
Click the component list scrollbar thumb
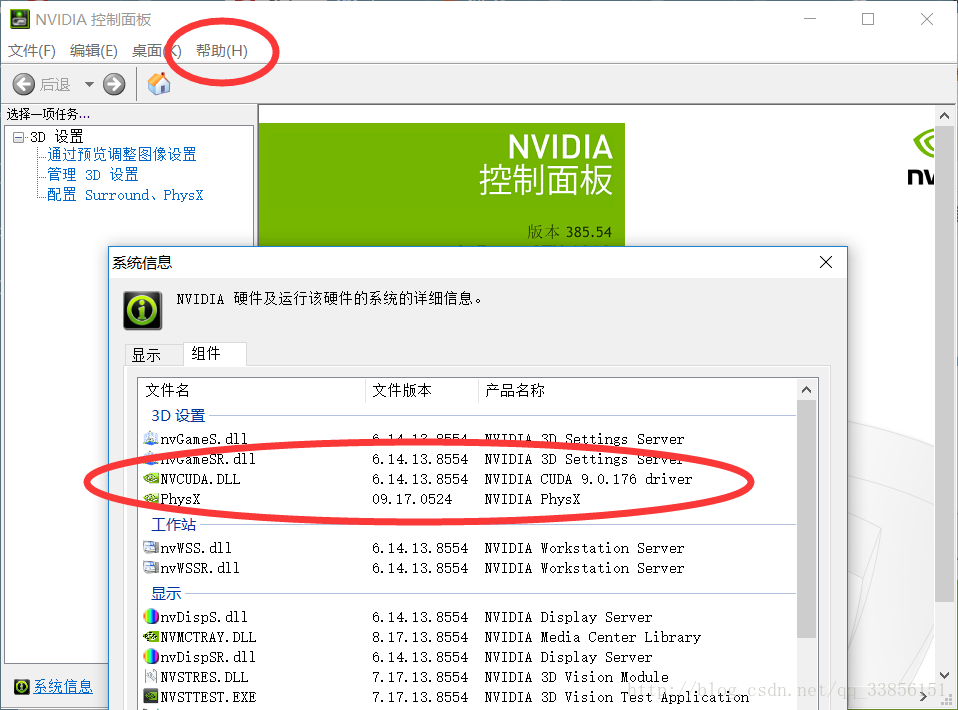(806, 519)
